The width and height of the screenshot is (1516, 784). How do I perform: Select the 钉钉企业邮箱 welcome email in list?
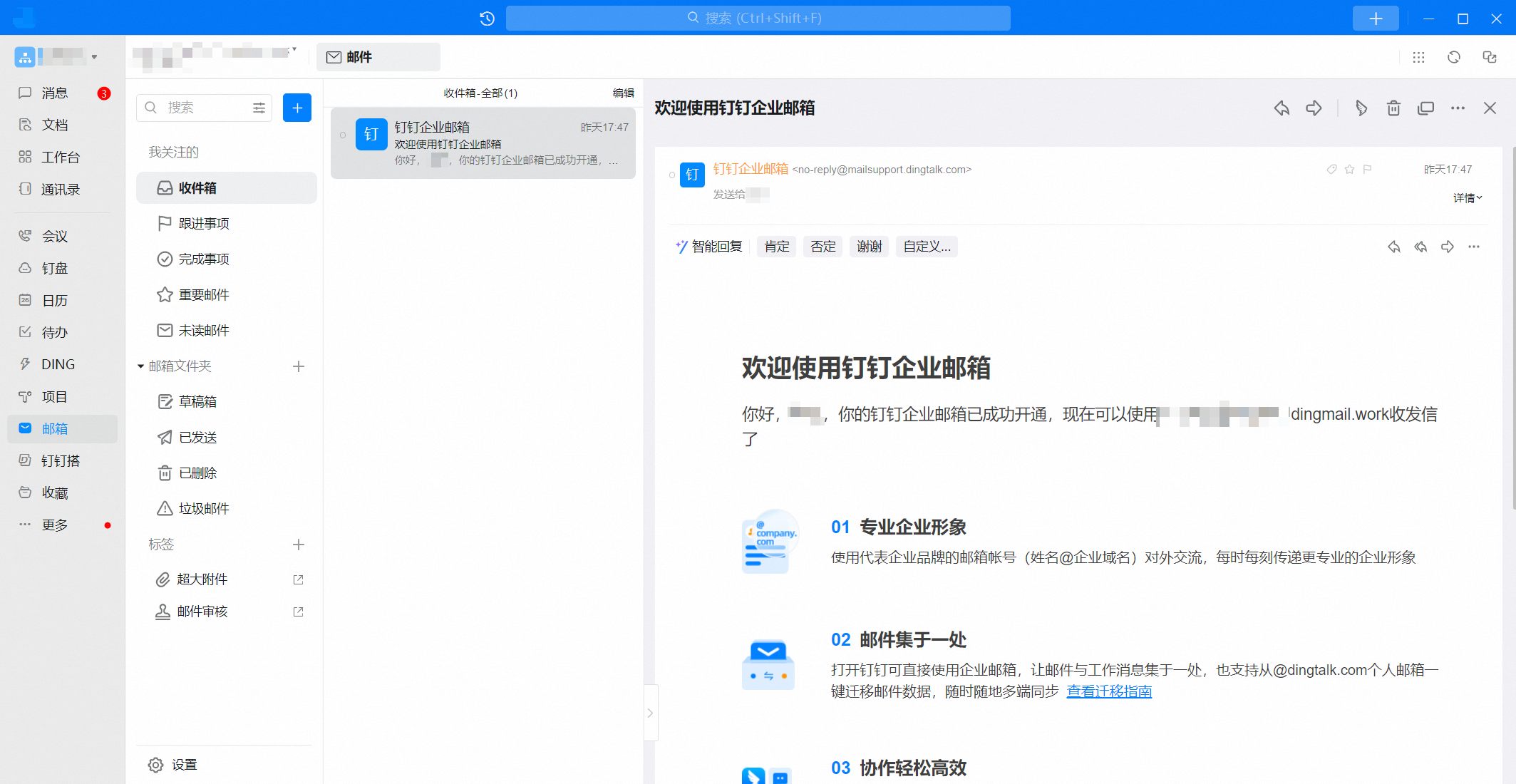tap(483, 143)
